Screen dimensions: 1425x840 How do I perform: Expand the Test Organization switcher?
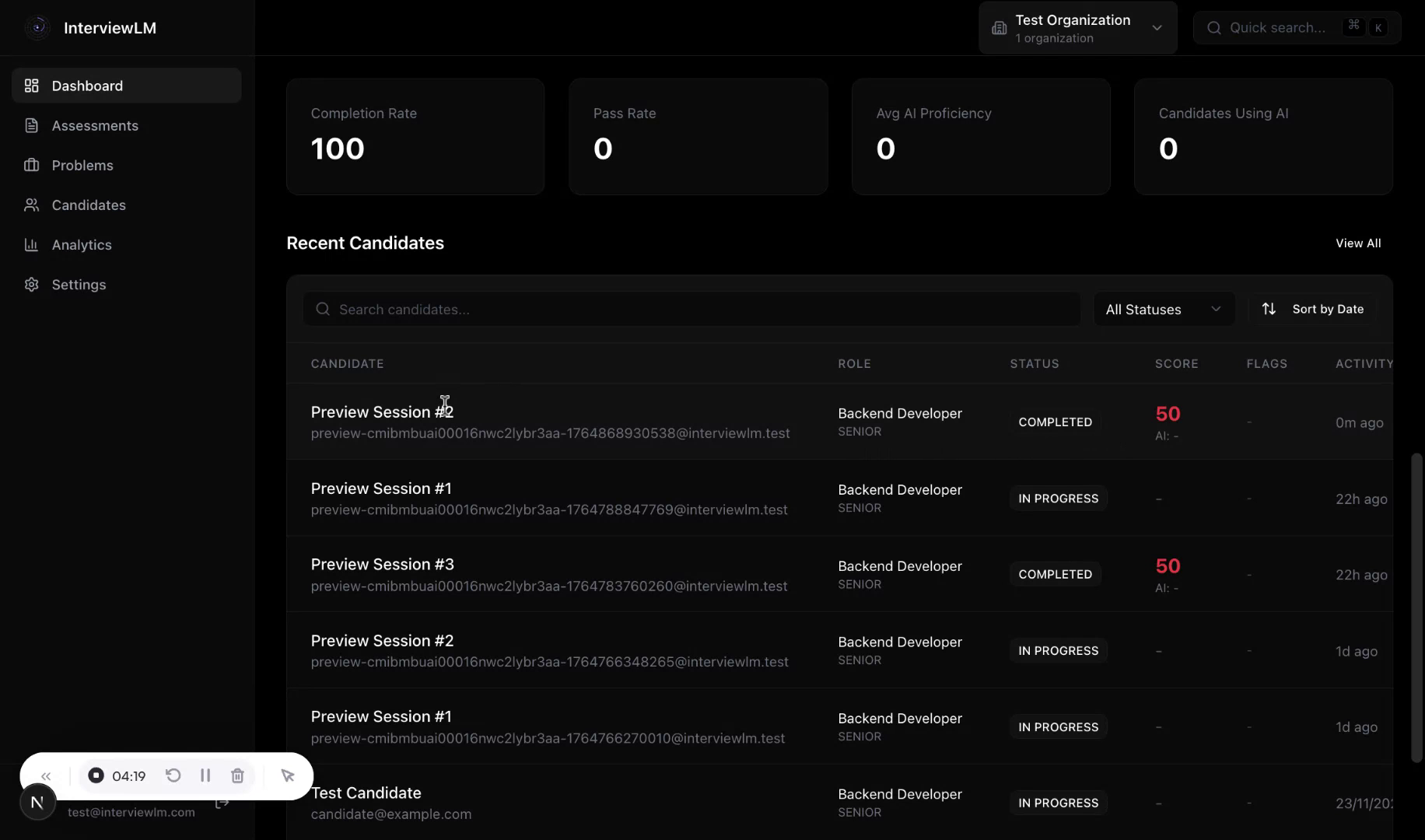tap(1077, 27)
